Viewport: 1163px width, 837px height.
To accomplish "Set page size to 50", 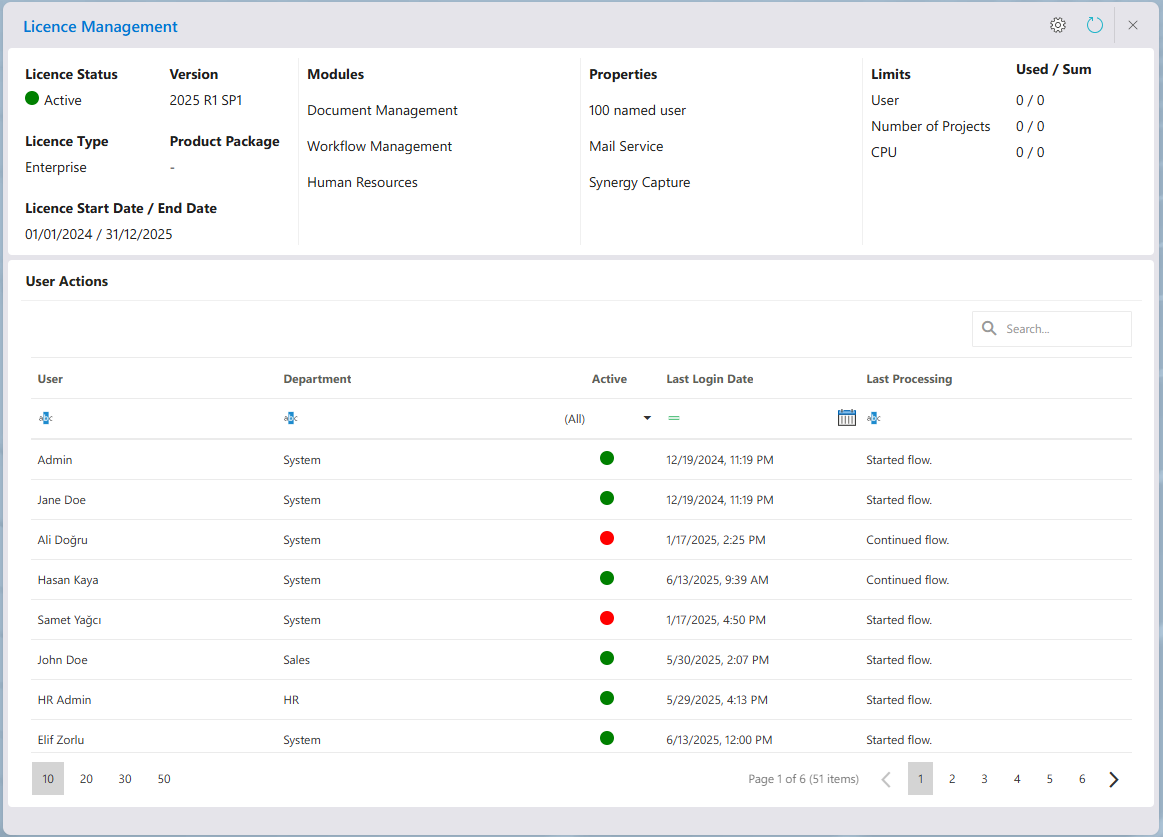I will point(164,779).
